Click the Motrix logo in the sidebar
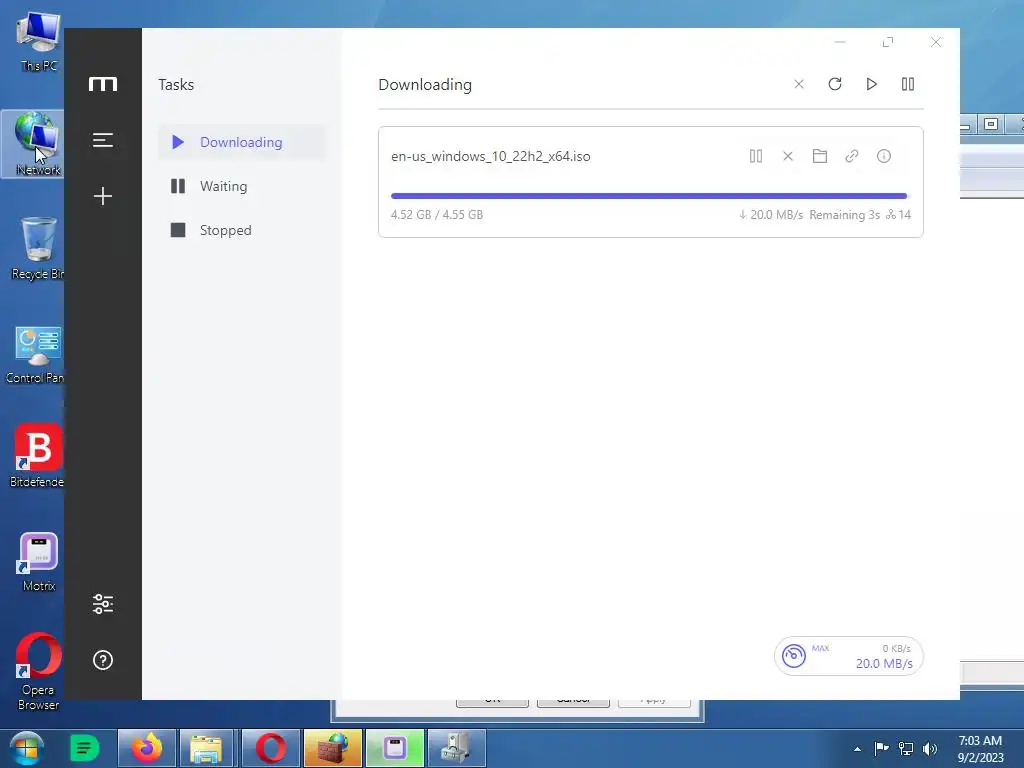 pyautogui.click(x=103, y=84)
